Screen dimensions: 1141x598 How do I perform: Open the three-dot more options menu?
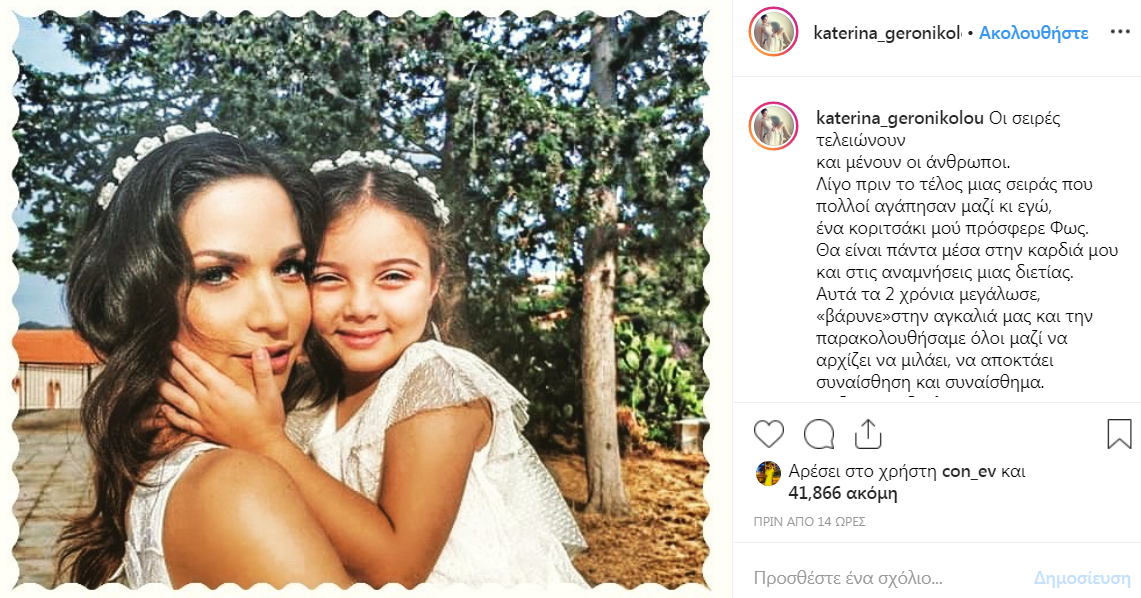1119,33
